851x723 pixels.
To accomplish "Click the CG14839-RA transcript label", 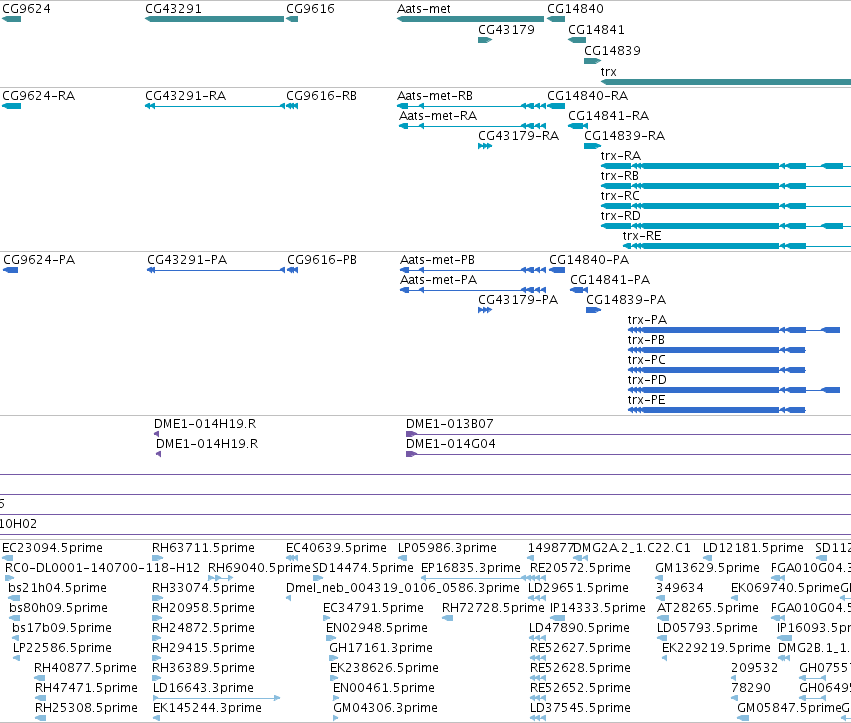I will coord(624,136).
